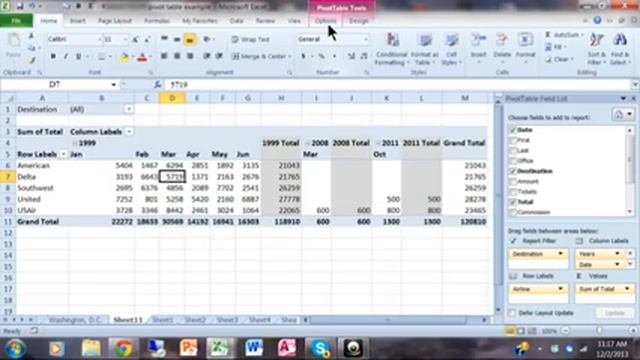Switch to the Page Layout tab
This screenshot has width=640, height=360.
click(115, 20)
